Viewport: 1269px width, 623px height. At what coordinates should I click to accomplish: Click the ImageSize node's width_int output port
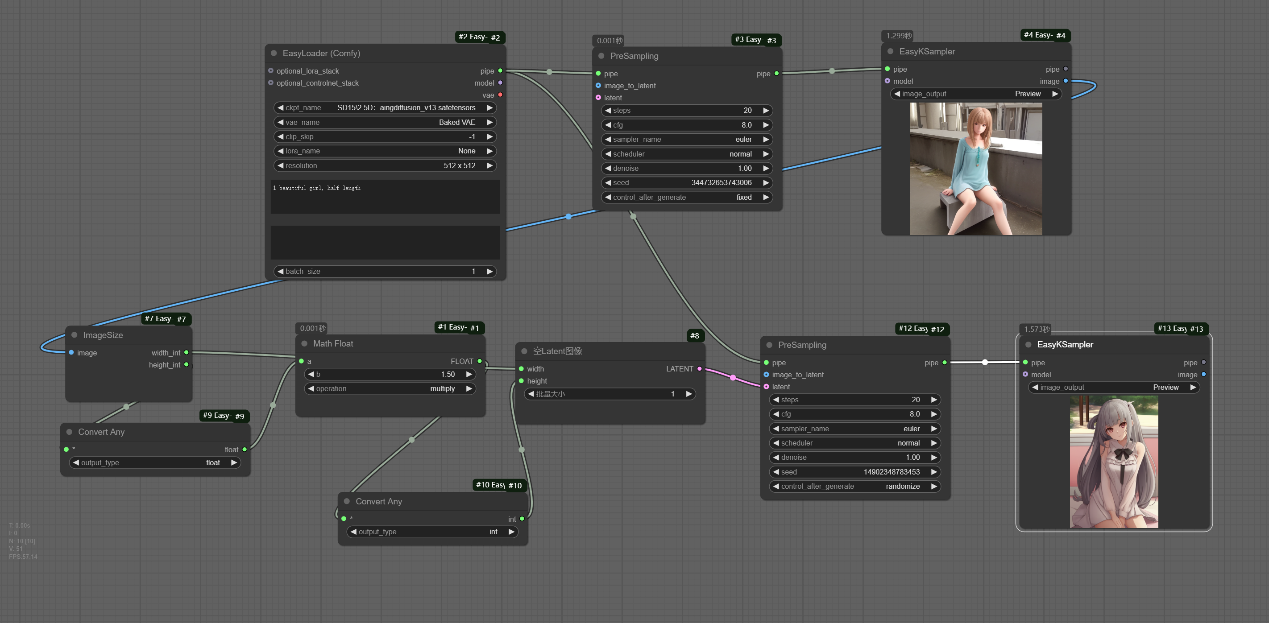tap(187, 352)
